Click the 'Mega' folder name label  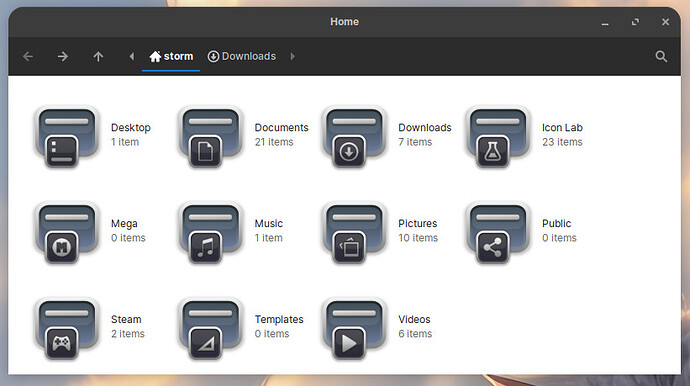click(x=124, y=224)
